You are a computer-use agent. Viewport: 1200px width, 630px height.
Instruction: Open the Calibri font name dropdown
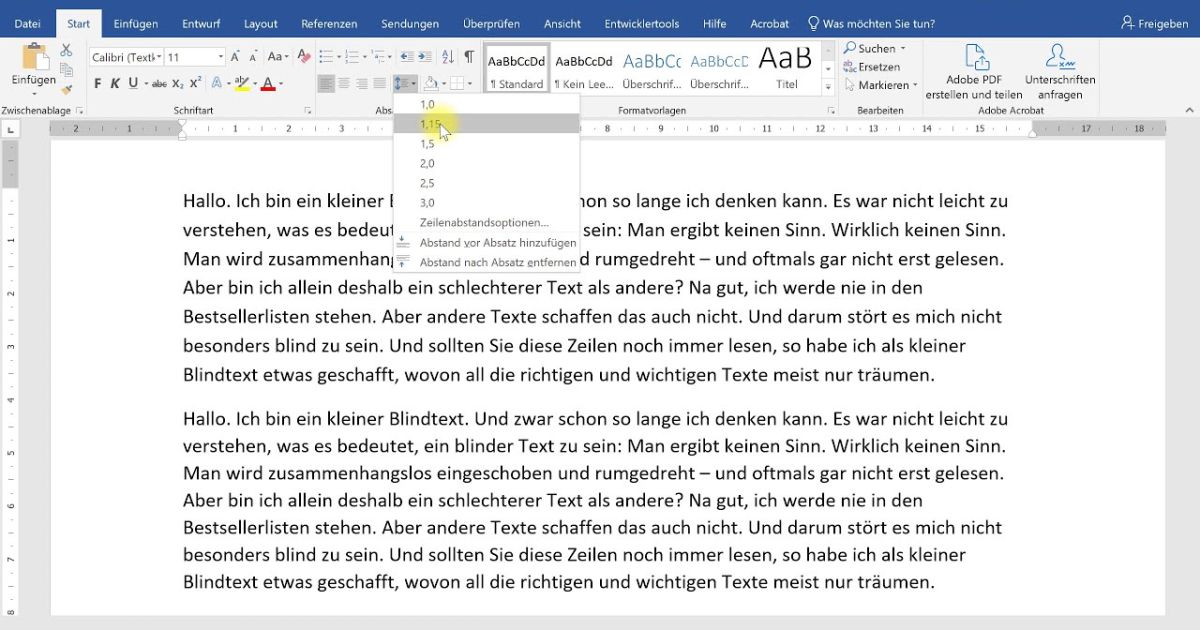pyautogui.click(x=159, y=57)
